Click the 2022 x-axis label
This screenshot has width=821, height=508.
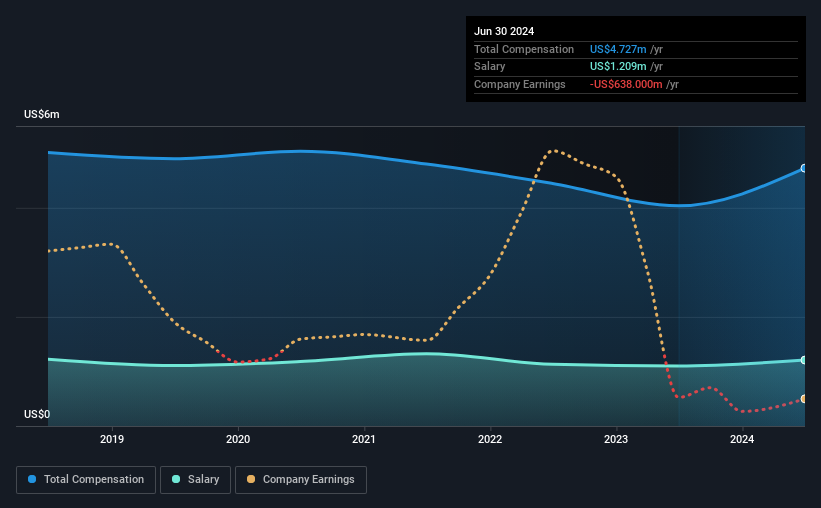490,439
